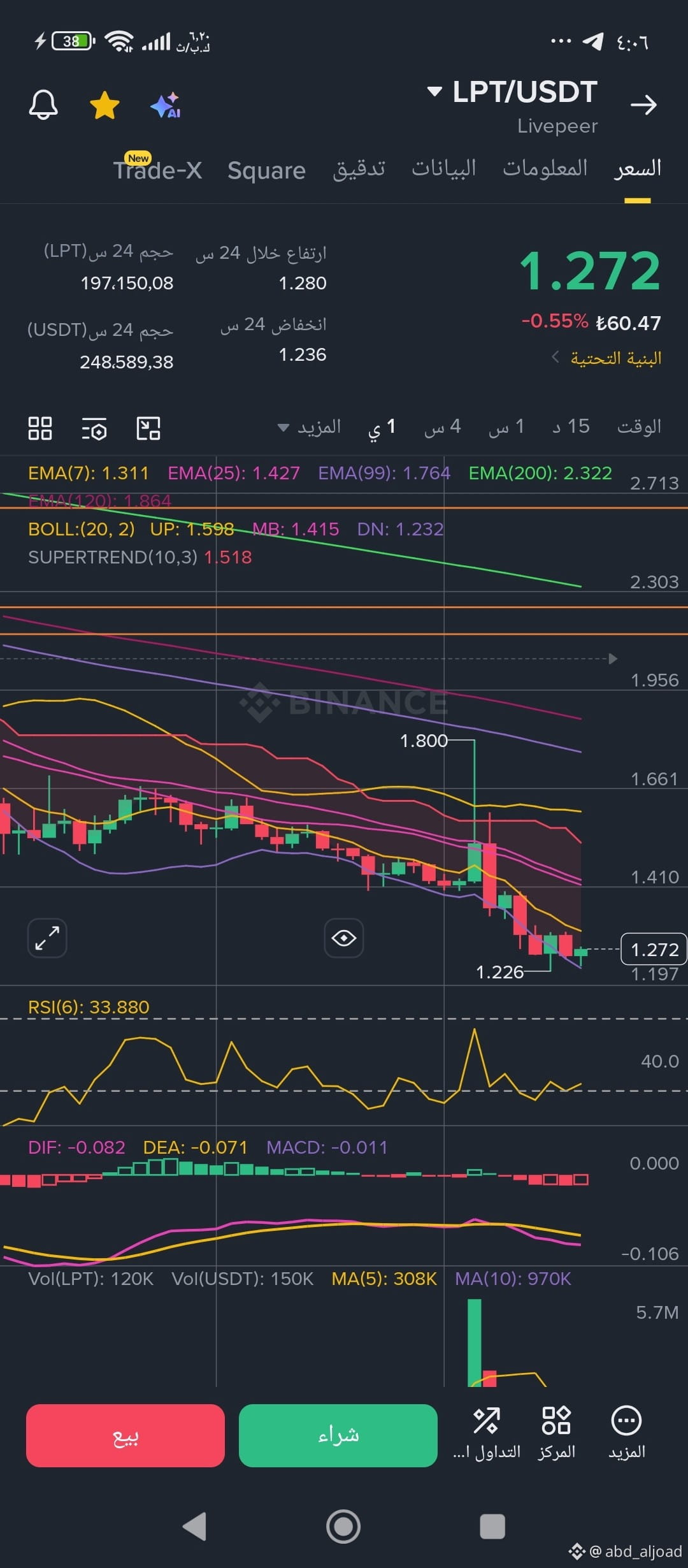This screenshot has height=1568, width=688.
Task: Tap large price 1.272 display
Action: [590, 271]
